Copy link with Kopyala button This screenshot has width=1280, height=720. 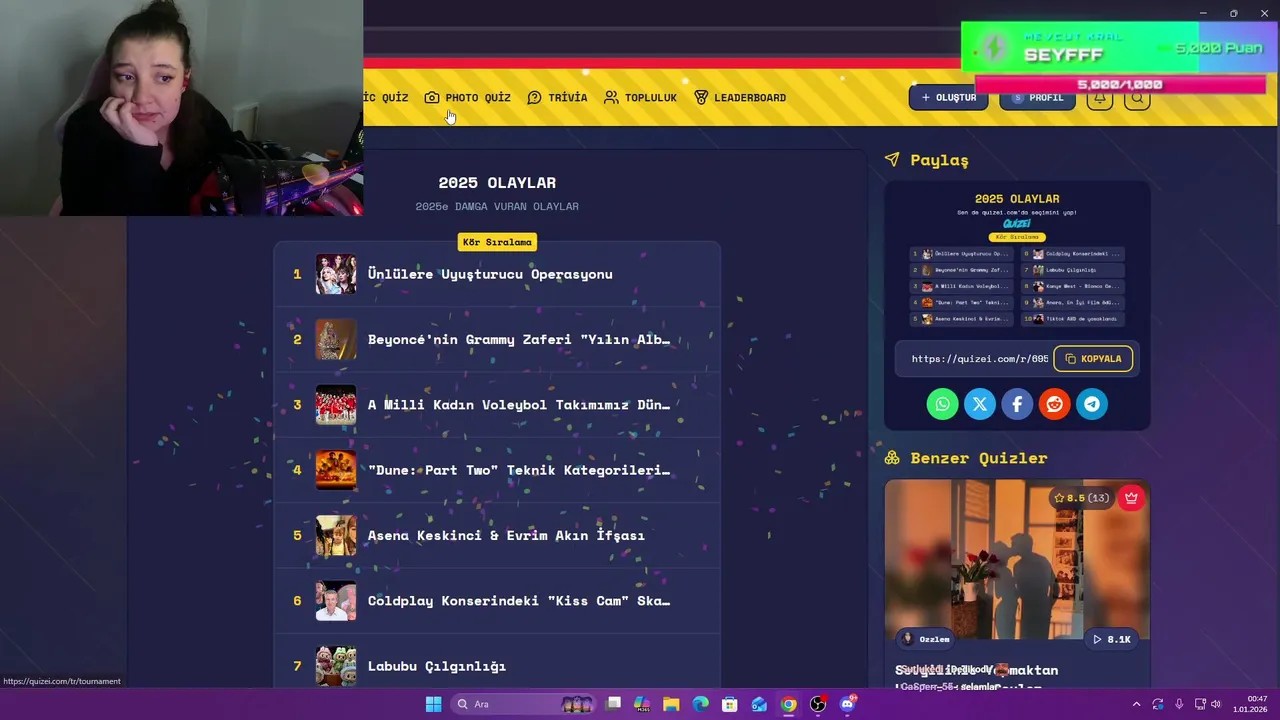point(1093,358)
